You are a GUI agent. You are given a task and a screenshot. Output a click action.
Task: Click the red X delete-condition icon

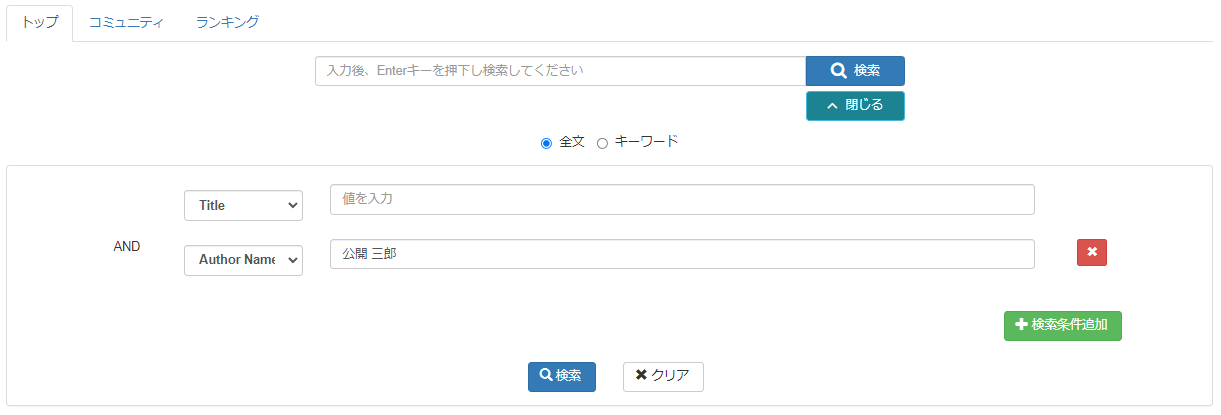pos(1092,252)
